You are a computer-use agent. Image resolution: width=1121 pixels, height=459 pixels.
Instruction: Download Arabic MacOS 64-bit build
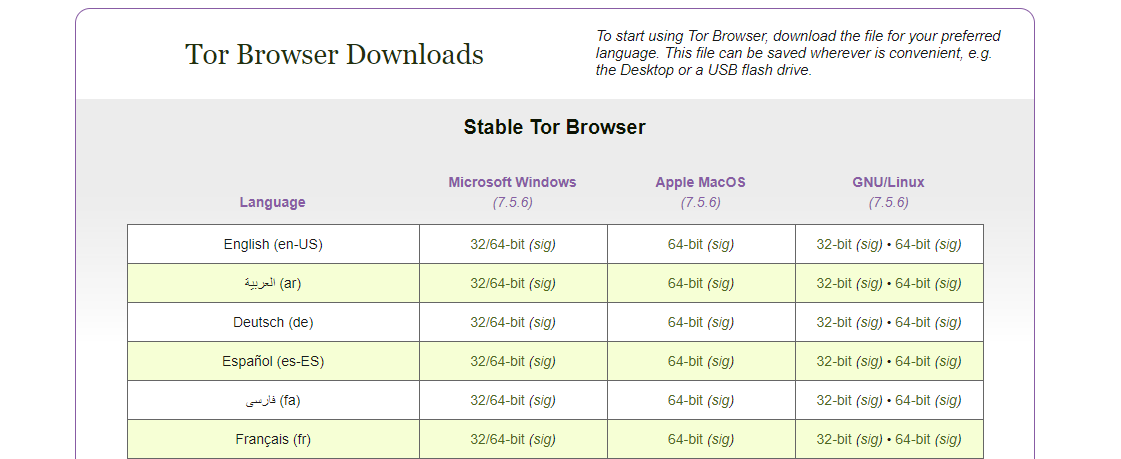pyautogui.click(x=685, y=283)
